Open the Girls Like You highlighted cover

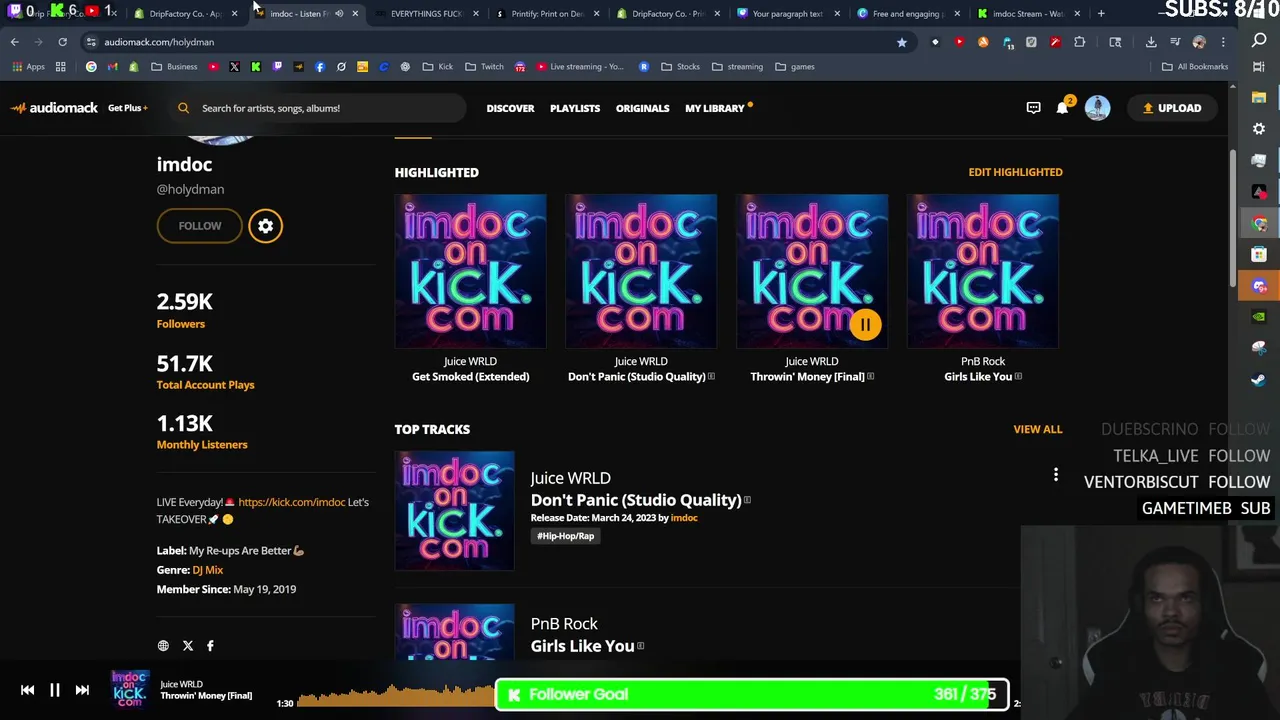pos(983,271)
